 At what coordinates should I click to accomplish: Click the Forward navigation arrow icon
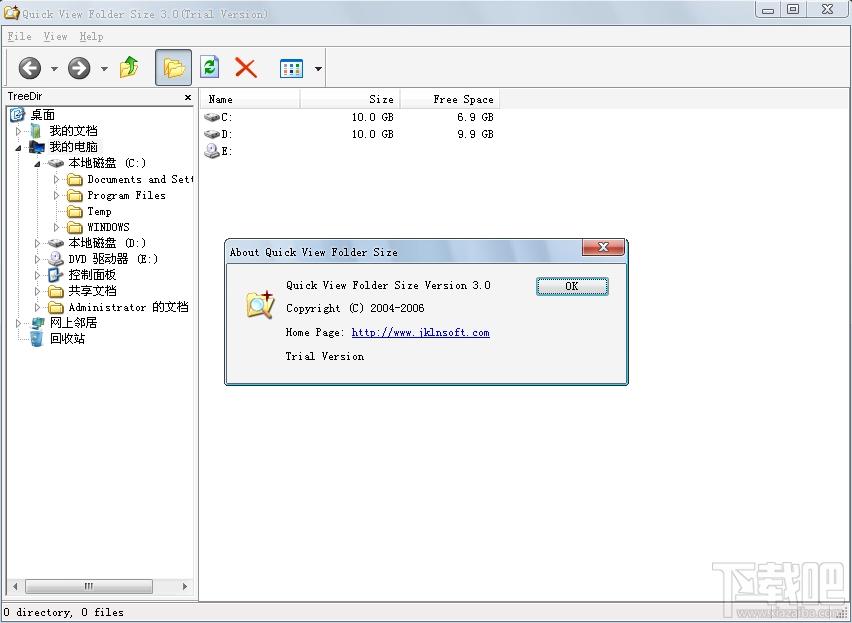click(79, 68)
